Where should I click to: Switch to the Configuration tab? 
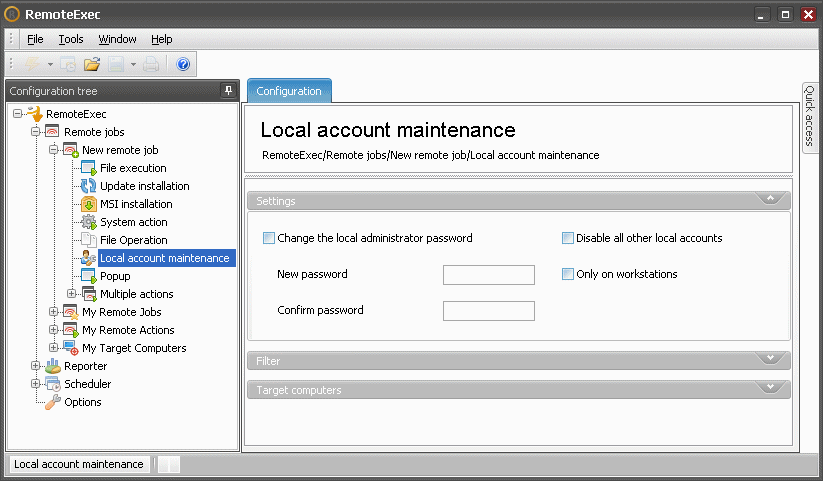click(x=289, y=91)
